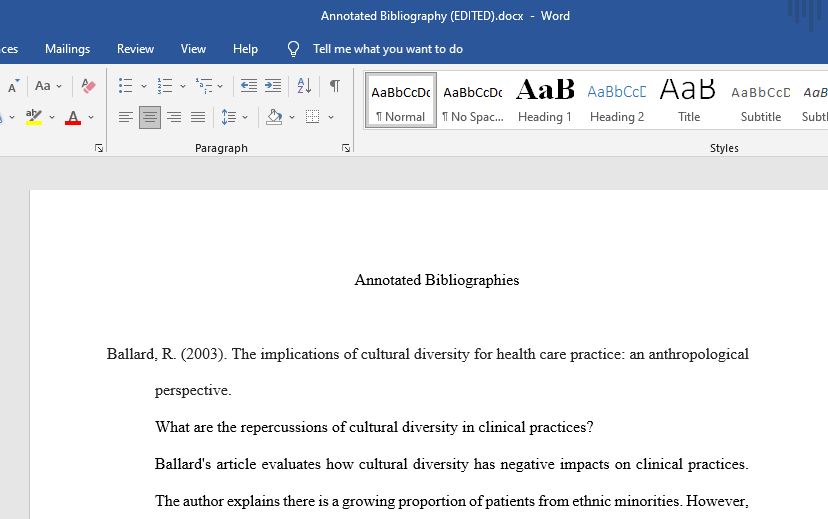
Task: Open Paragraph settings dialog launcher
Action: tap(346, 148)
